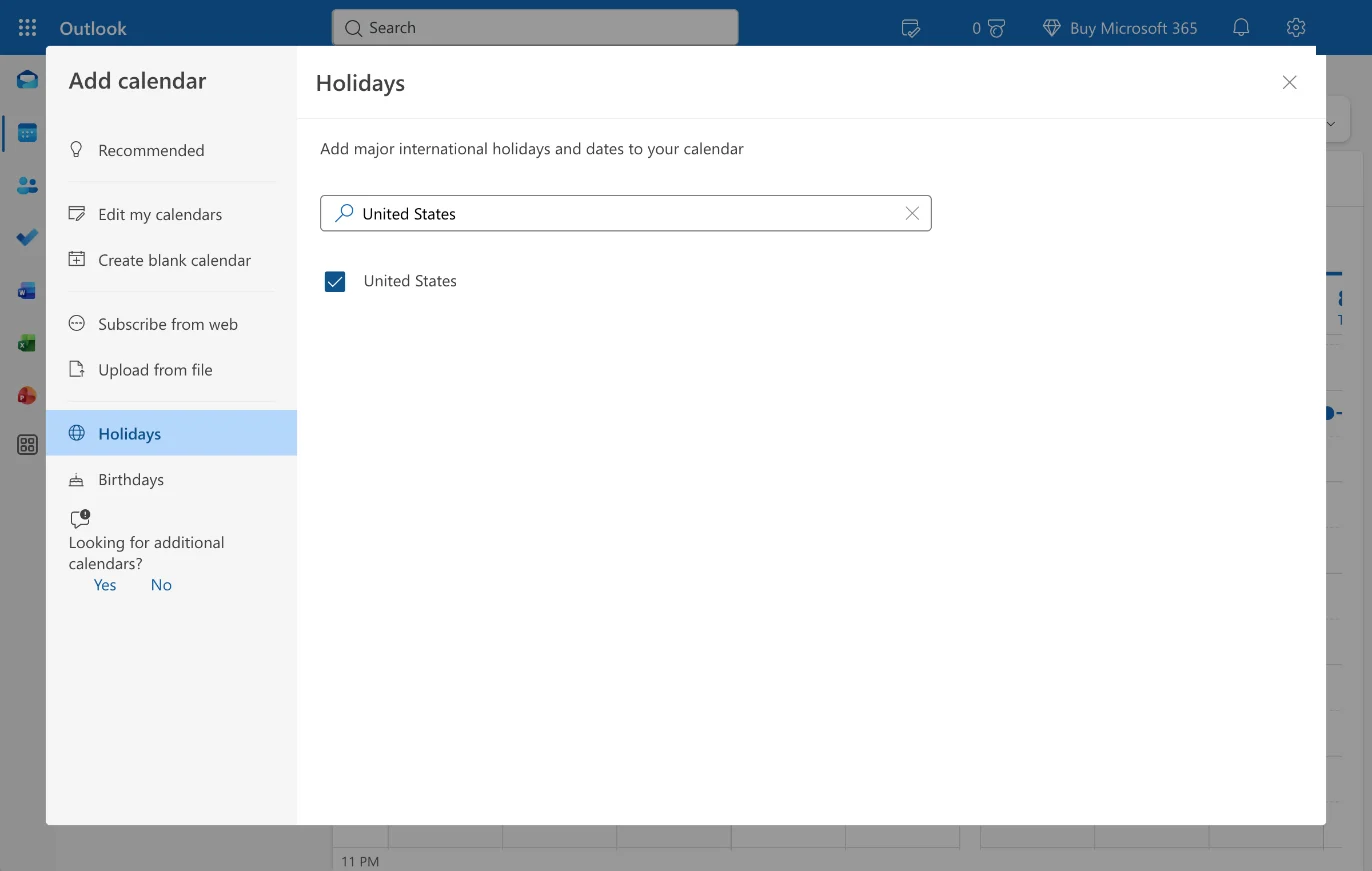Select the Holidays section

click(171, 433)
